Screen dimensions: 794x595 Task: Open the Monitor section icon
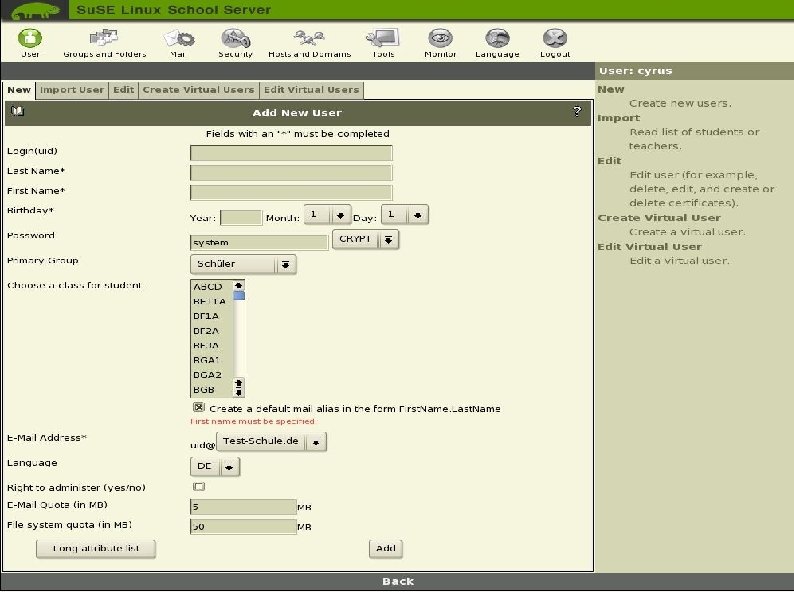(440, 38)
